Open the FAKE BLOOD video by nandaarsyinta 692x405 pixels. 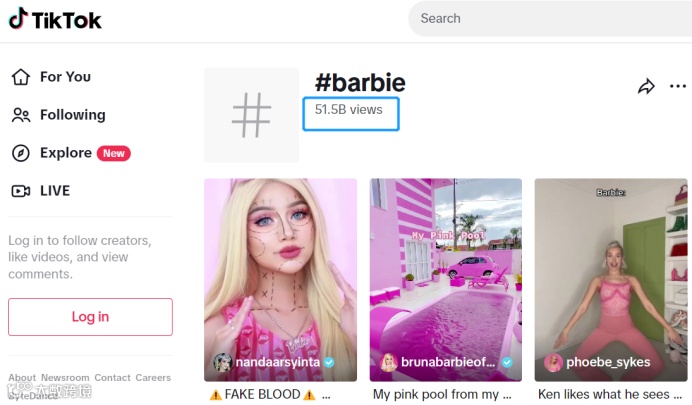tap(280, 280)
